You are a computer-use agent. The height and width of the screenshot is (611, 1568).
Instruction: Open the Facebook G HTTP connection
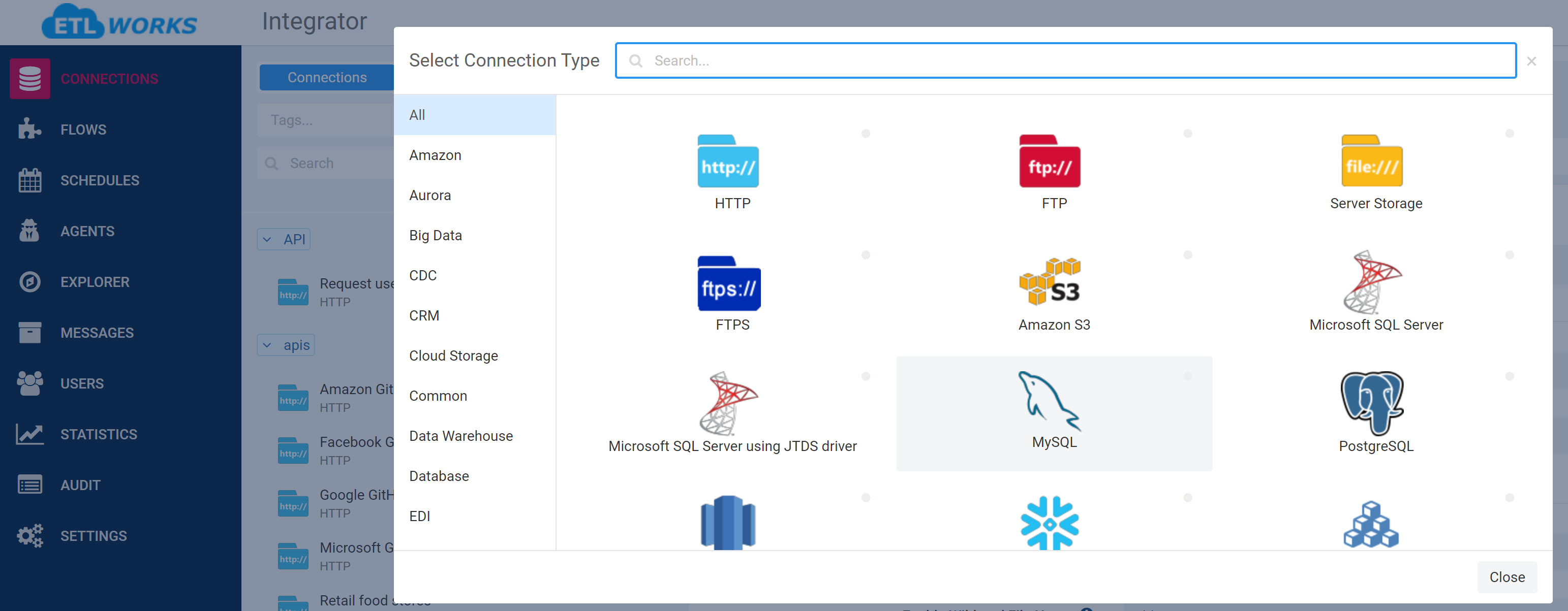[336, 451]
